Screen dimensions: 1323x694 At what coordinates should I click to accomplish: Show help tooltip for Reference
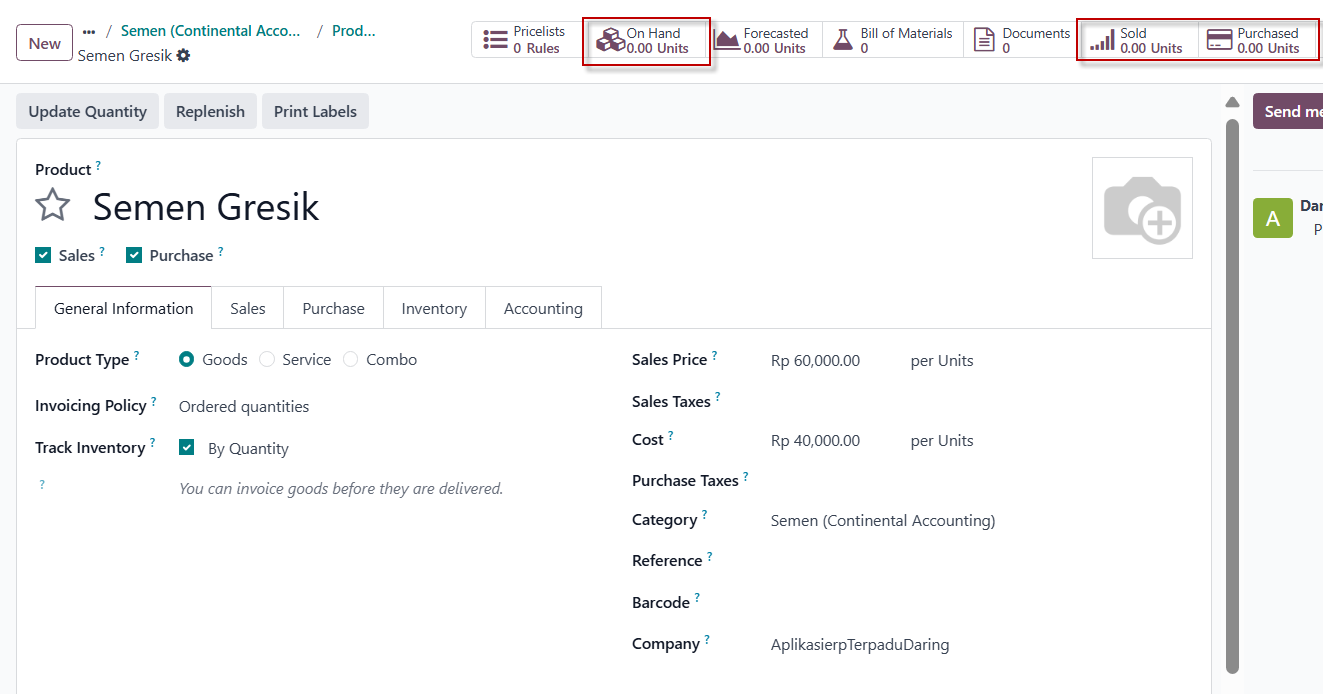pyautogui.click(x=709, y=556)
